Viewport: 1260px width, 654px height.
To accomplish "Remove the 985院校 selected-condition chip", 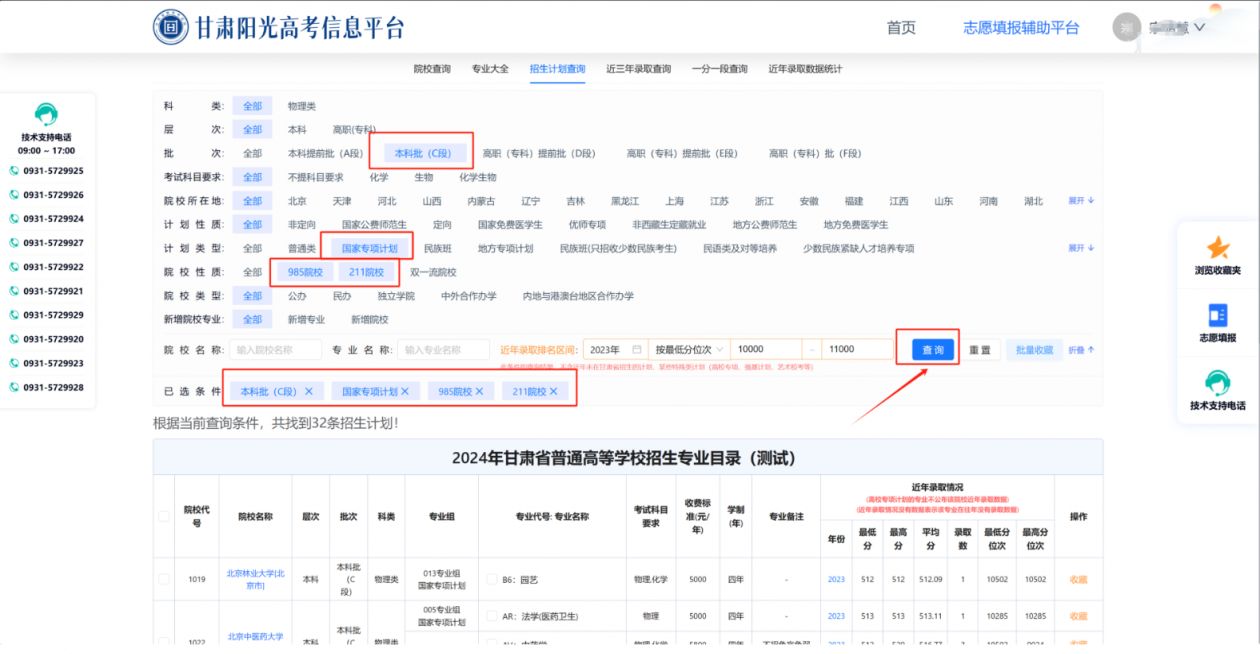I will click(x=479, y=391).
